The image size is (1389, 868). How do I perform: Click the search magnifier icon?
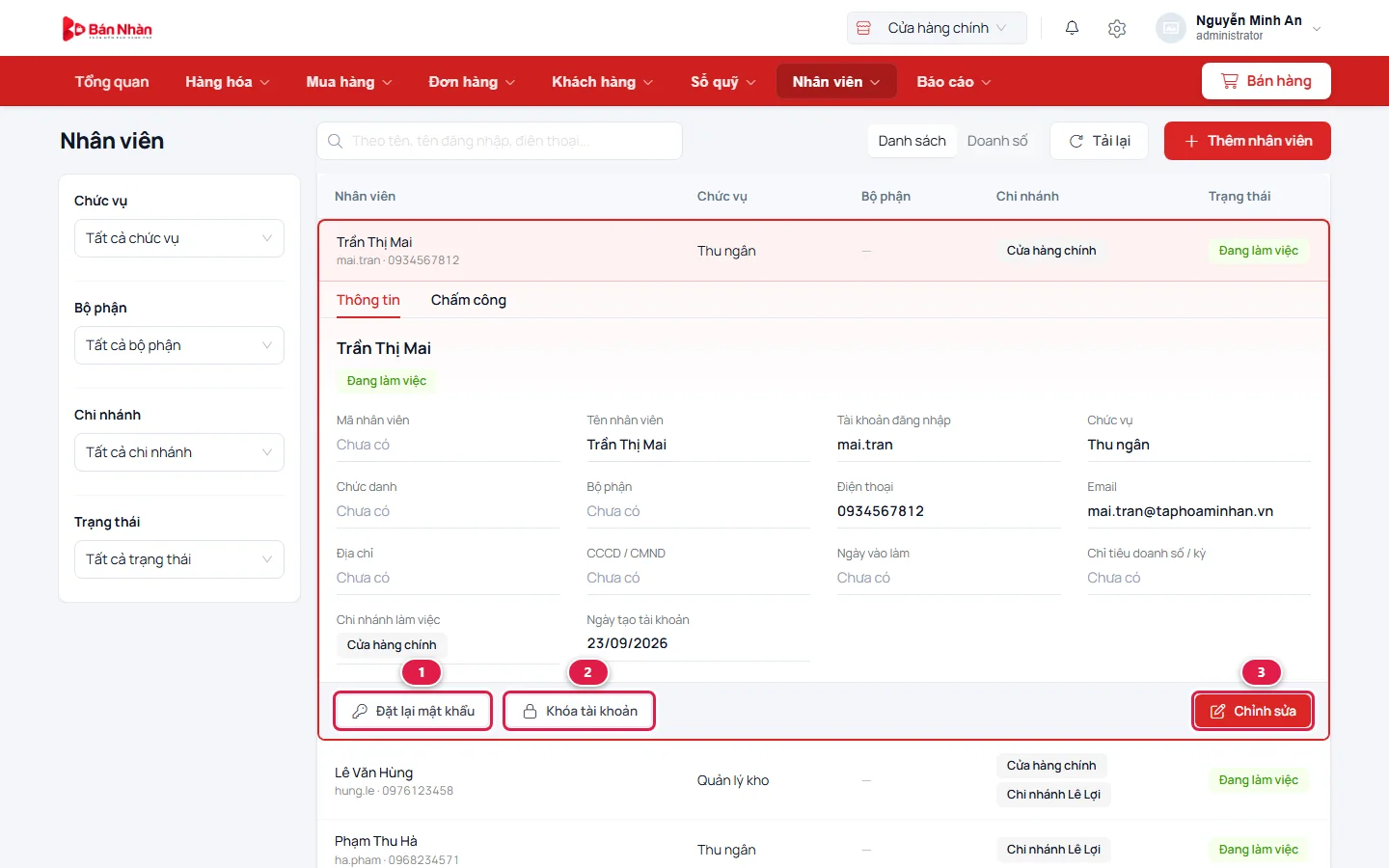coord(335,141)
